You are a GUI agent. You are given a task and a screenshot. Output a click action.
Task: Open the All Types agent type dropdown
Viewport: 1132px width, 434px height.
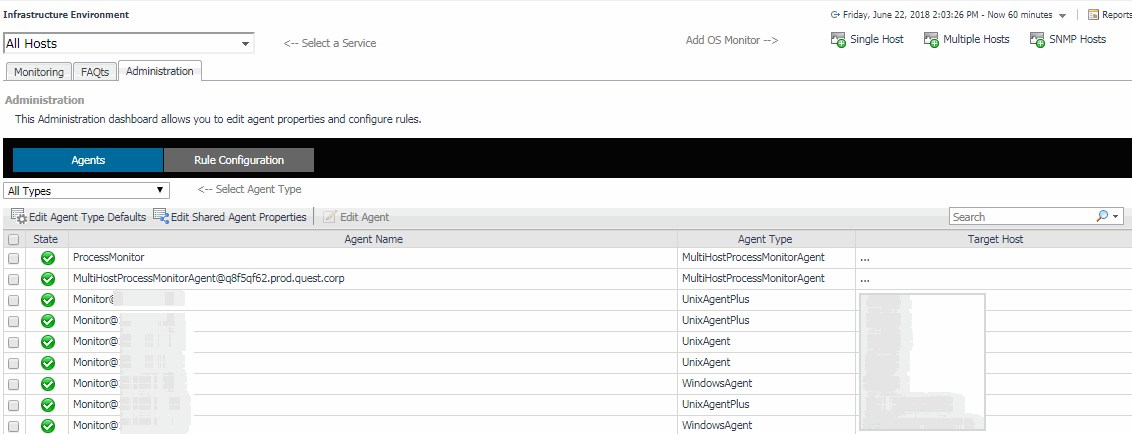coord(159,190)
